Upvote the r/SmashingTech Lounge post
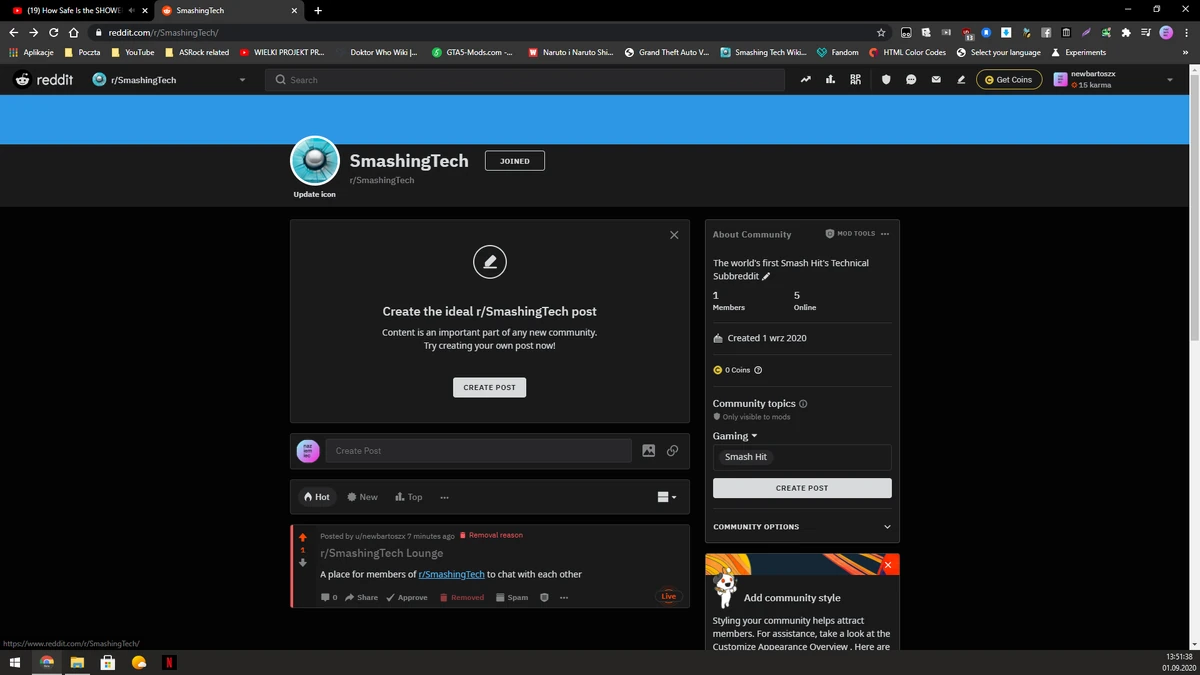This screenshot has height=675, width=1200. pos(302,536)
